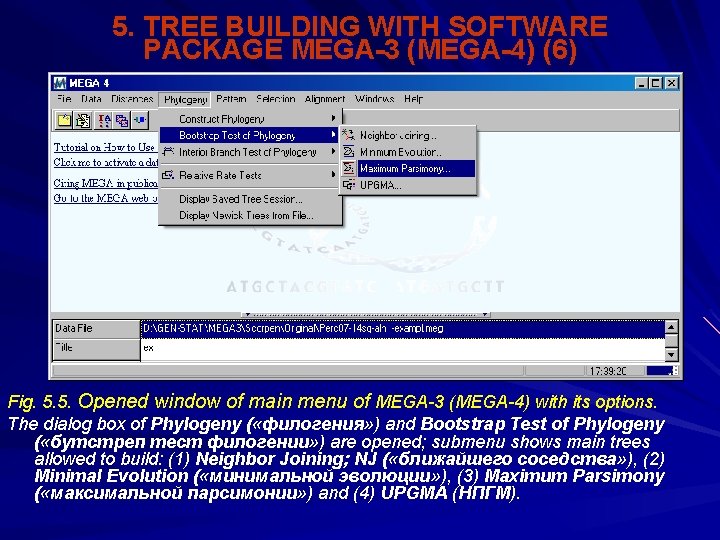This screenshot has width=720, height=540.
Task: Click the blue status bar progress indicator
Action: (659, 371)
